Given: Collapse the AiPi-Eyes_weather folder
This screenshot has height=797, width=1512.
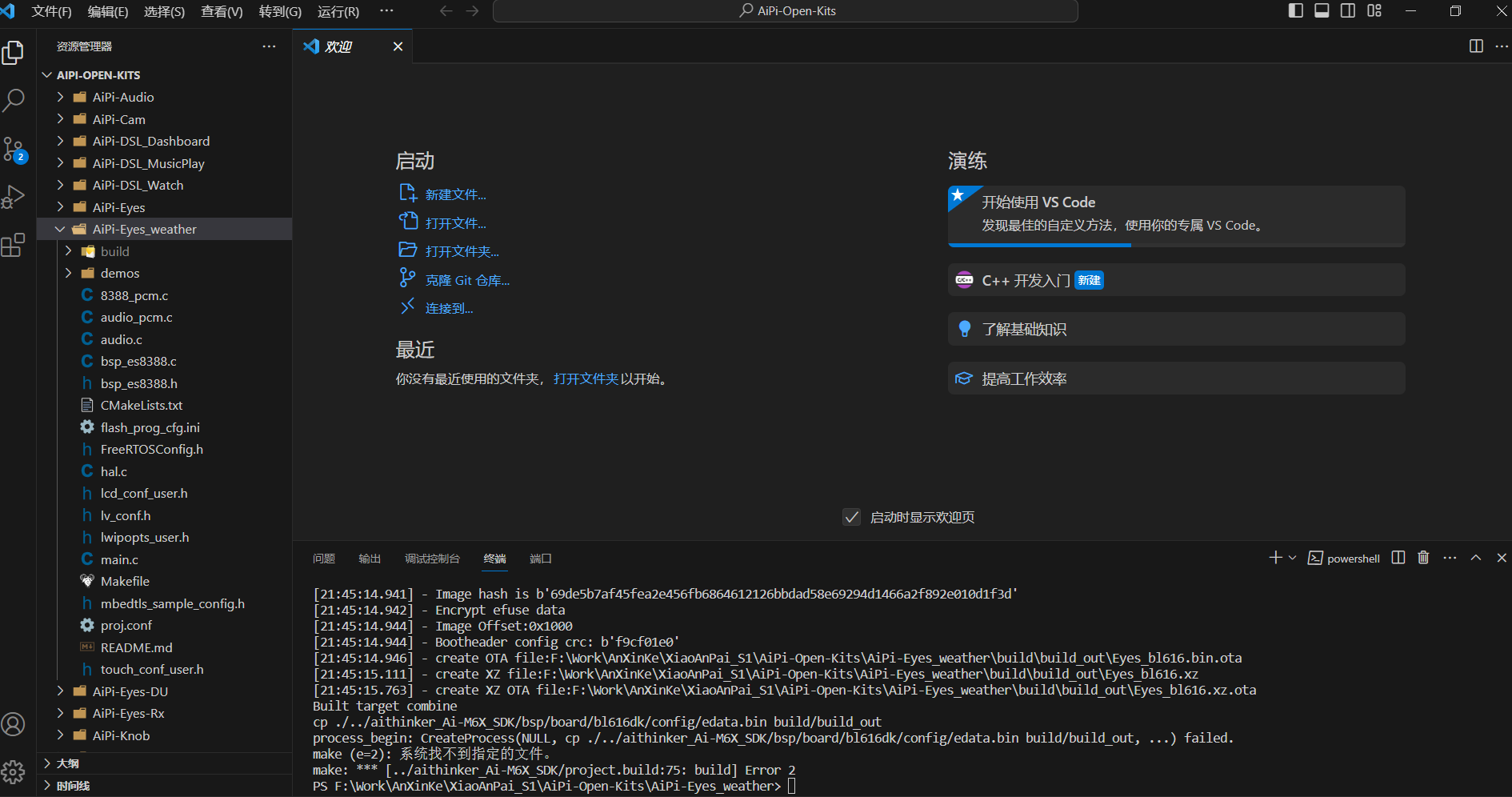Looking at the screenshot, I should pos(164,229).
